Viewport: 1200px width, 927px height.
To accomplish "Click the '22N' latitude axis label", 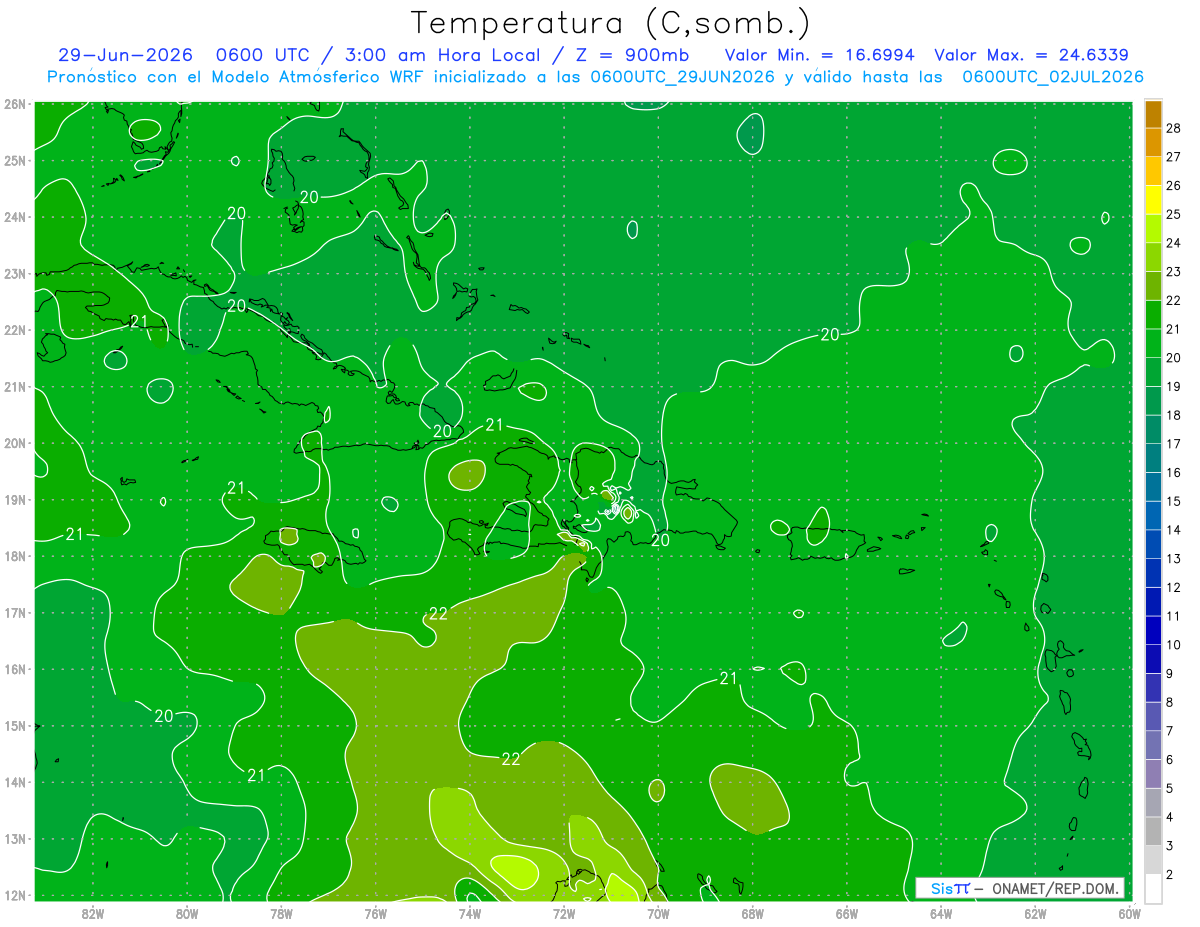I will (15, 330).
